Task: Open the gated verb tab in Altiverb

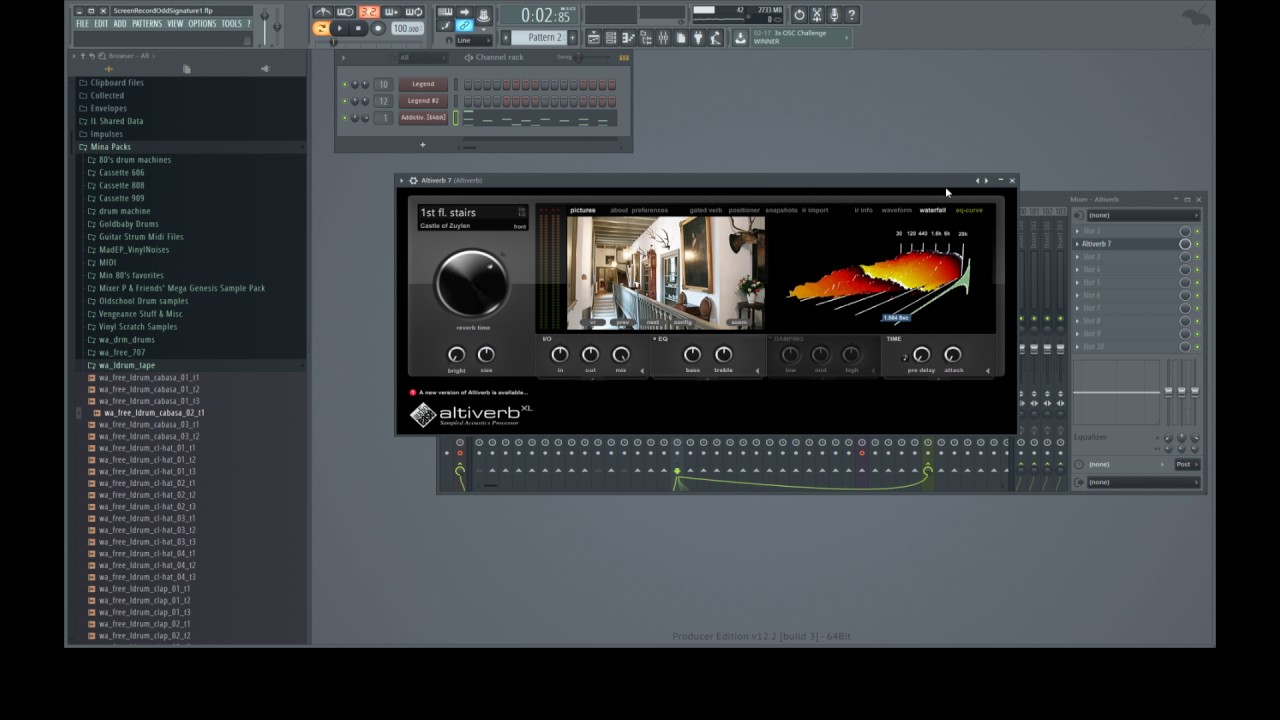Action: pyautogui.click(x=705, y=210)
